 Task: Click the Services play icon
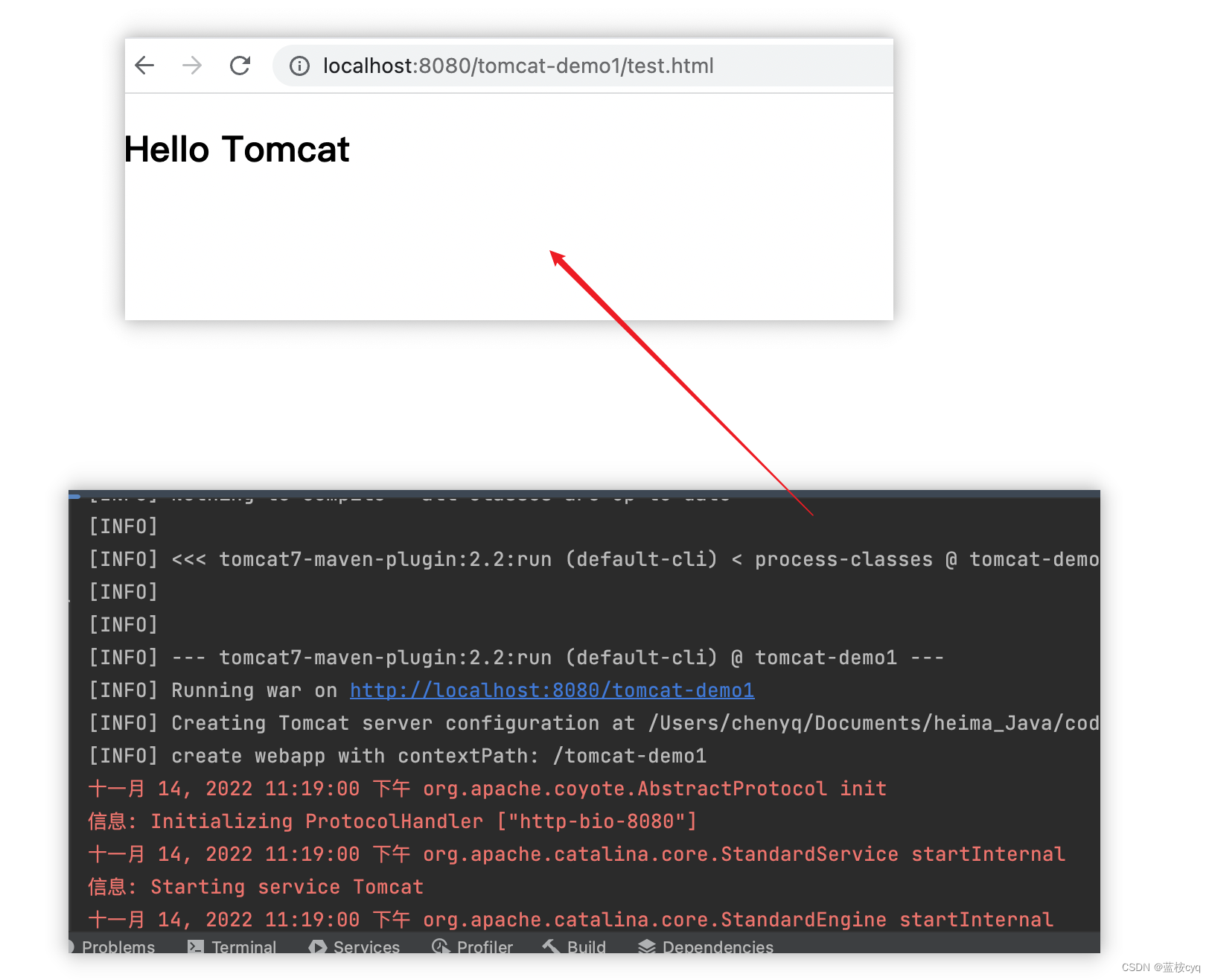coord(318,946)
